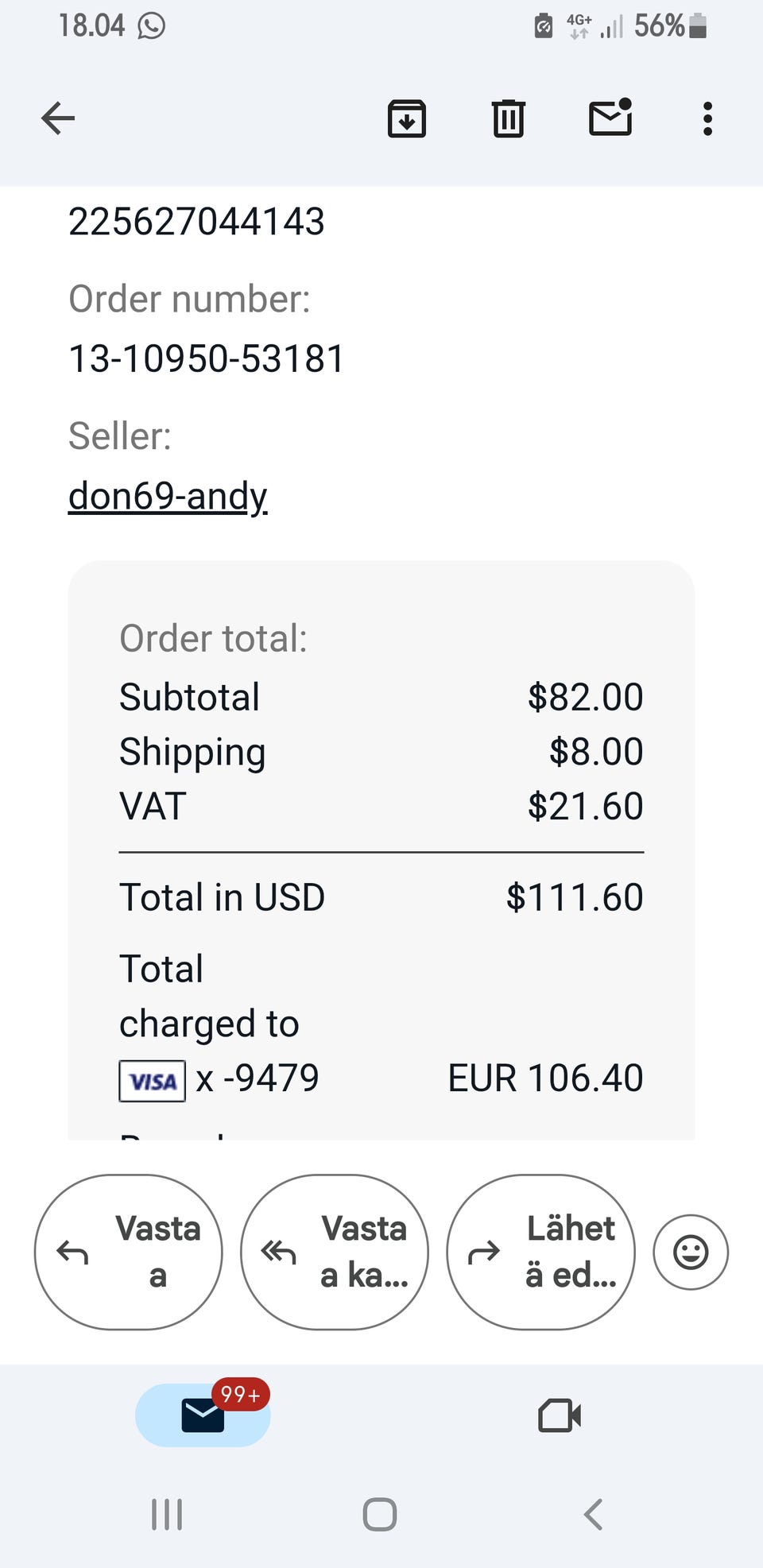
Task: Mark the email as unread
Action: point(610,118)
